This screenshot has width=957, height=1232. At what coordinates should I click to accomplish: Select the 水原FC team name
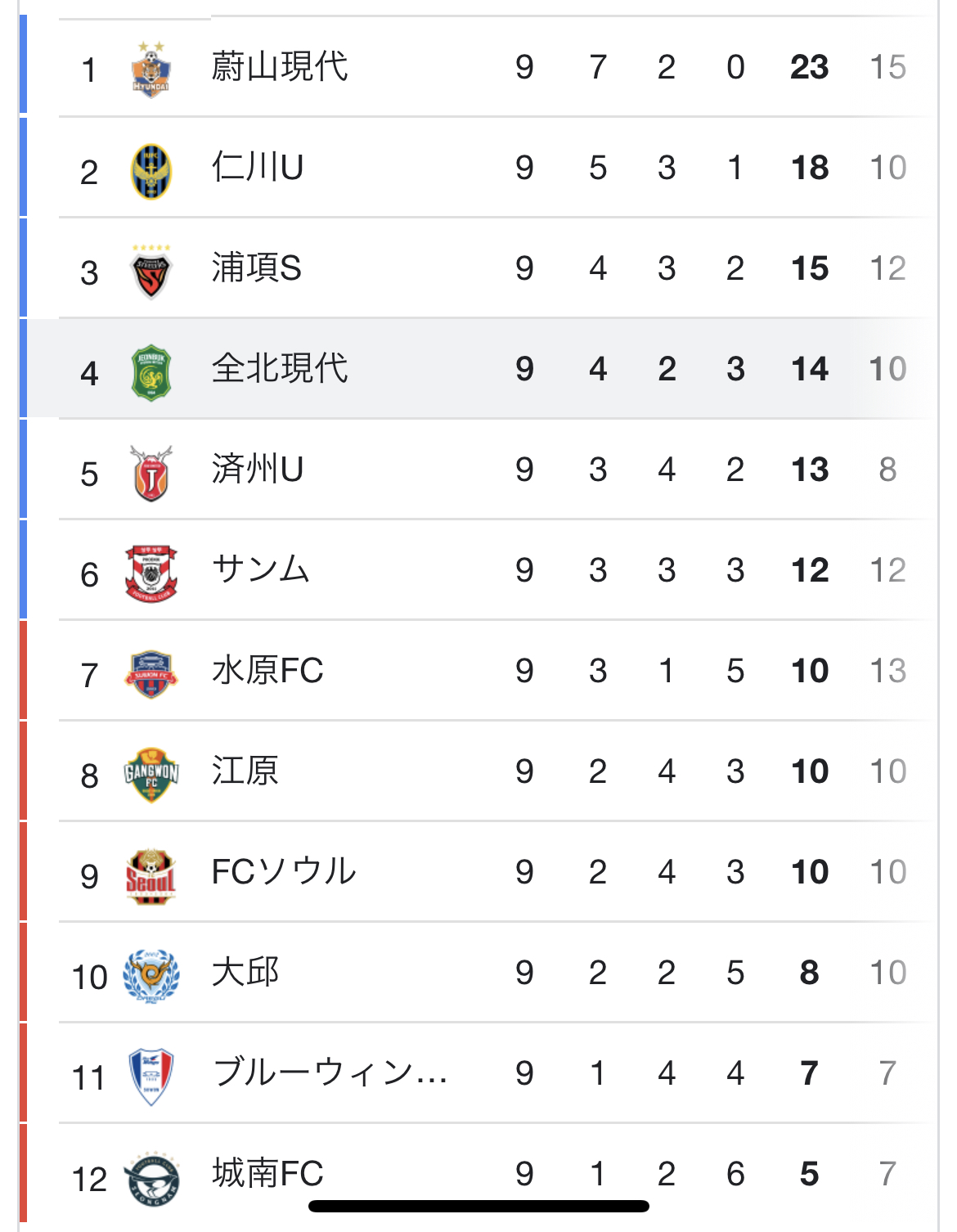click(x=267, y=671)
